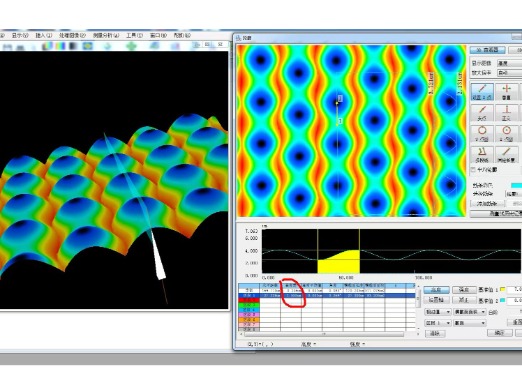Screen dimensions: 522x392
Task: Click point marker 1 on the height map
Action: tap(340, 121)
